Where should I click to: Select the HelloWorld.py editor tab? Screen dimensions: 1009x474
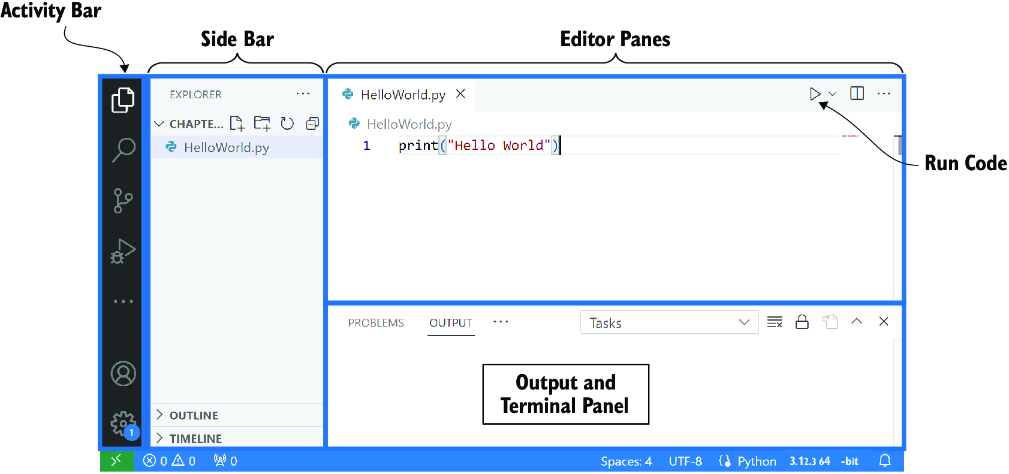coord(402,95)
